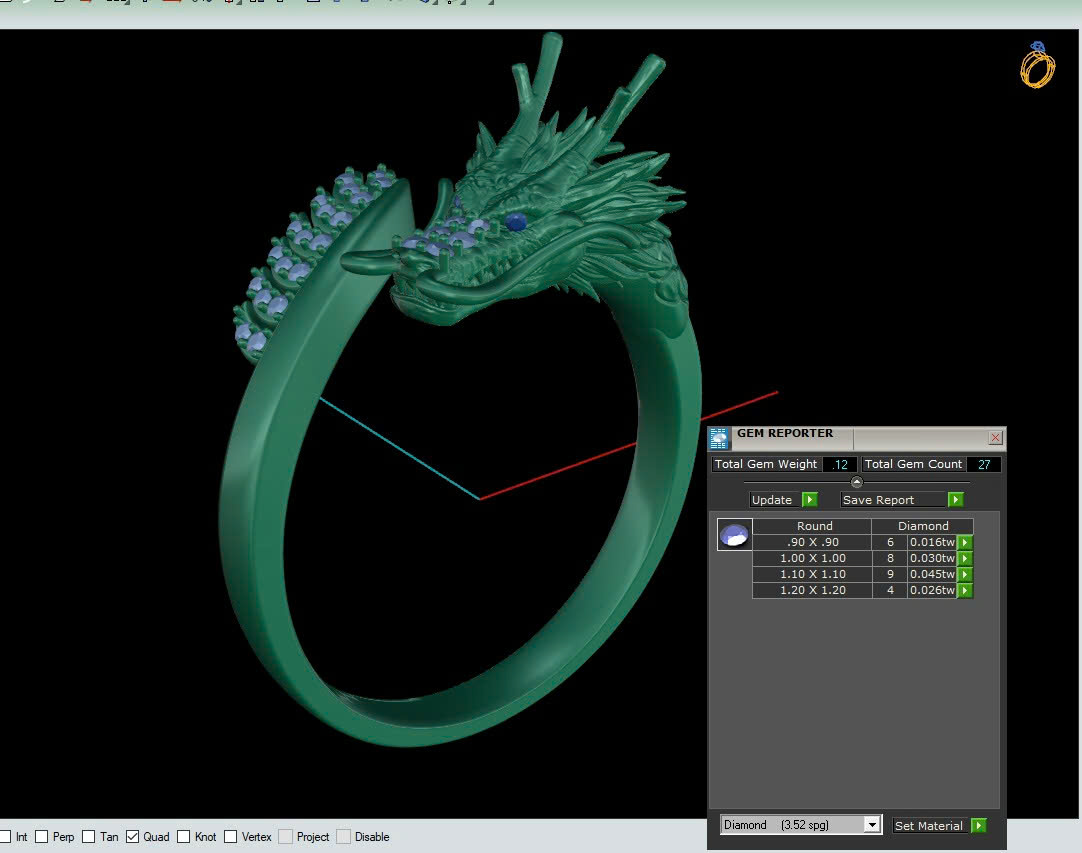Screen dimensions: 1082x853
Task: Click the green arrow next to Set Material
Action: (x=978, y=826)
